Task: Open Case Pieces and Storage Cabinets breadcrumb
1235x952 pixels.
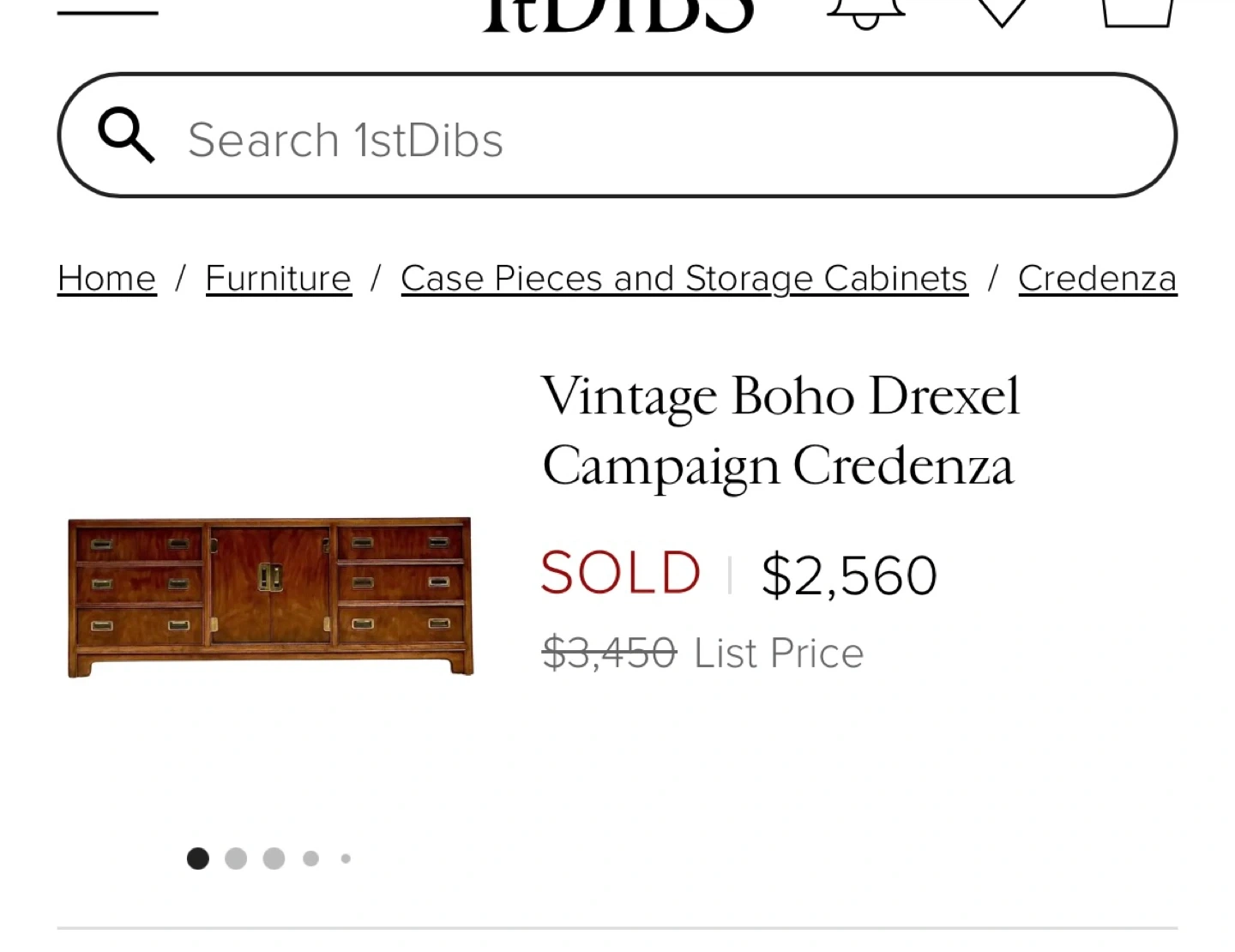Action: [x=684, y=279]
